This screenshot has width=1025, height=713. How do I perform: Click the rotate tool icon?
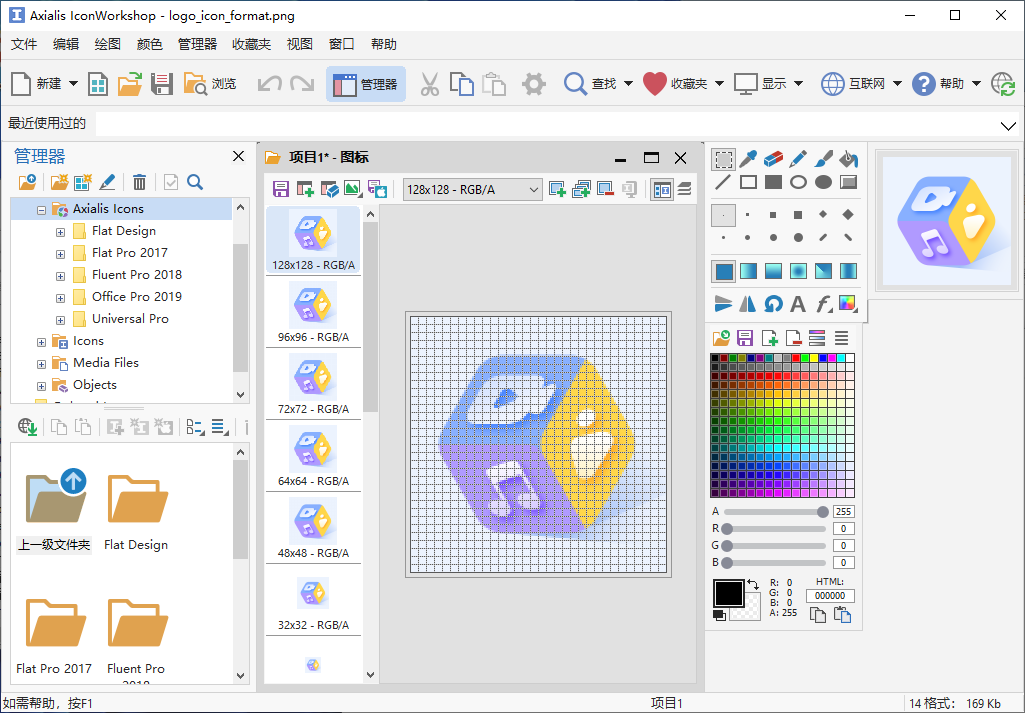(773, 303)
